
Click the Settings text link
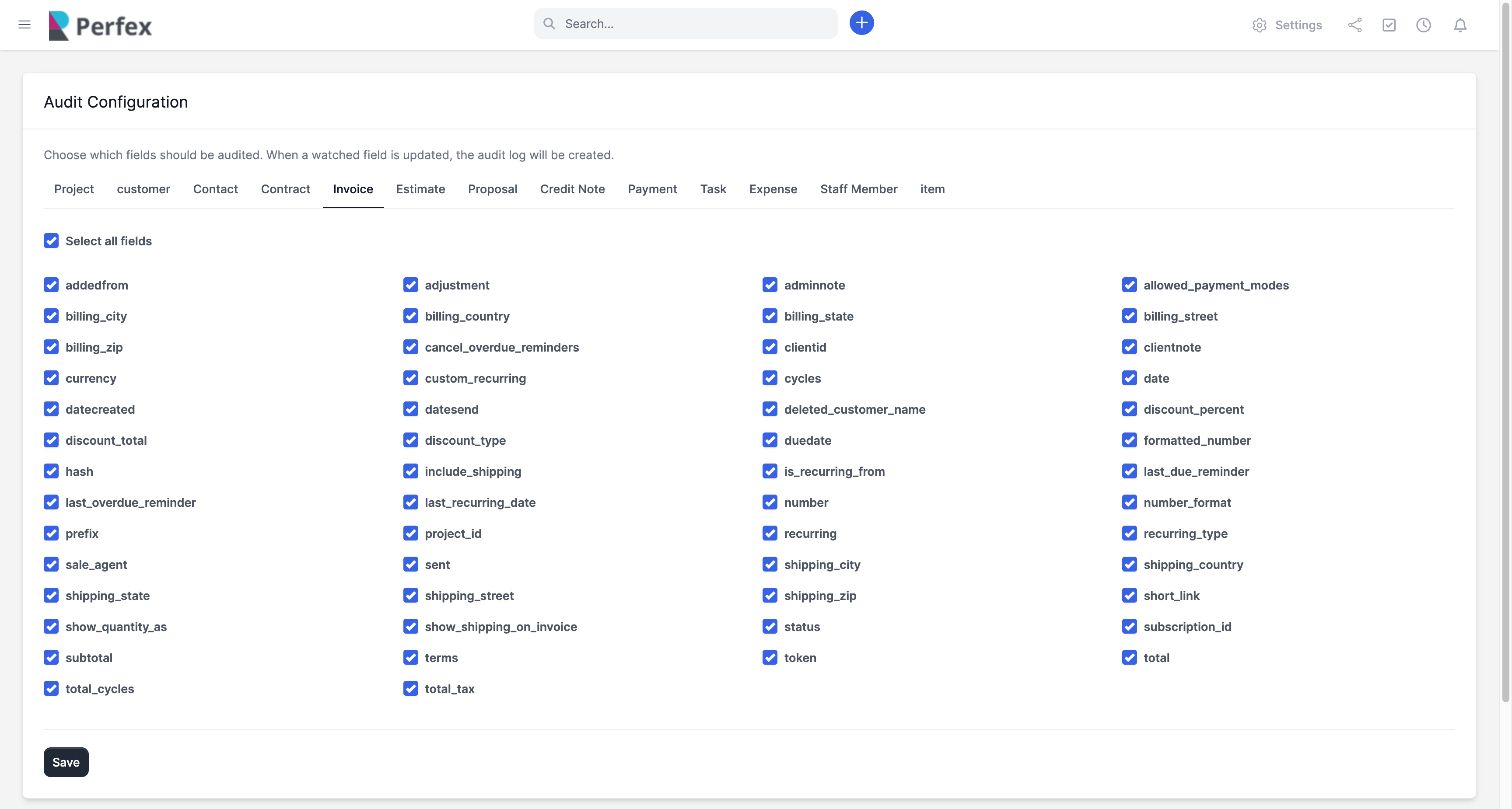coord(1298,25)
